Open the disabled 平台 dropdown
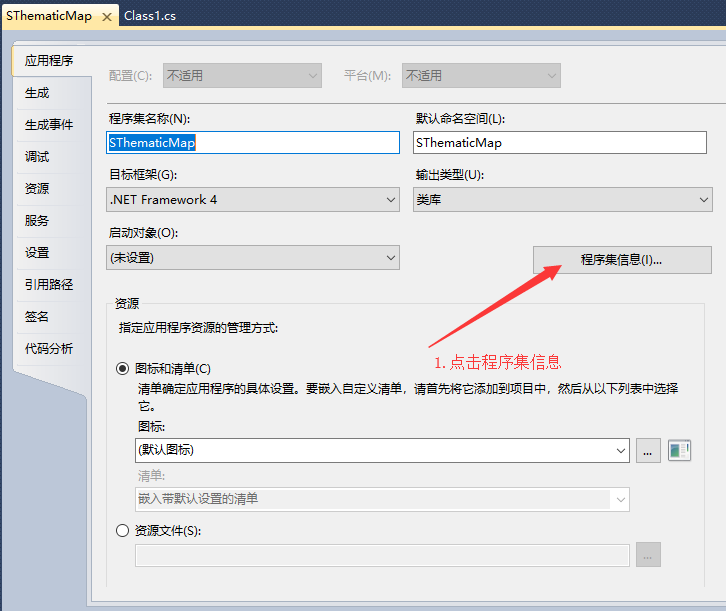This screenshot has width=726, height=611. (x=481, y=75)
